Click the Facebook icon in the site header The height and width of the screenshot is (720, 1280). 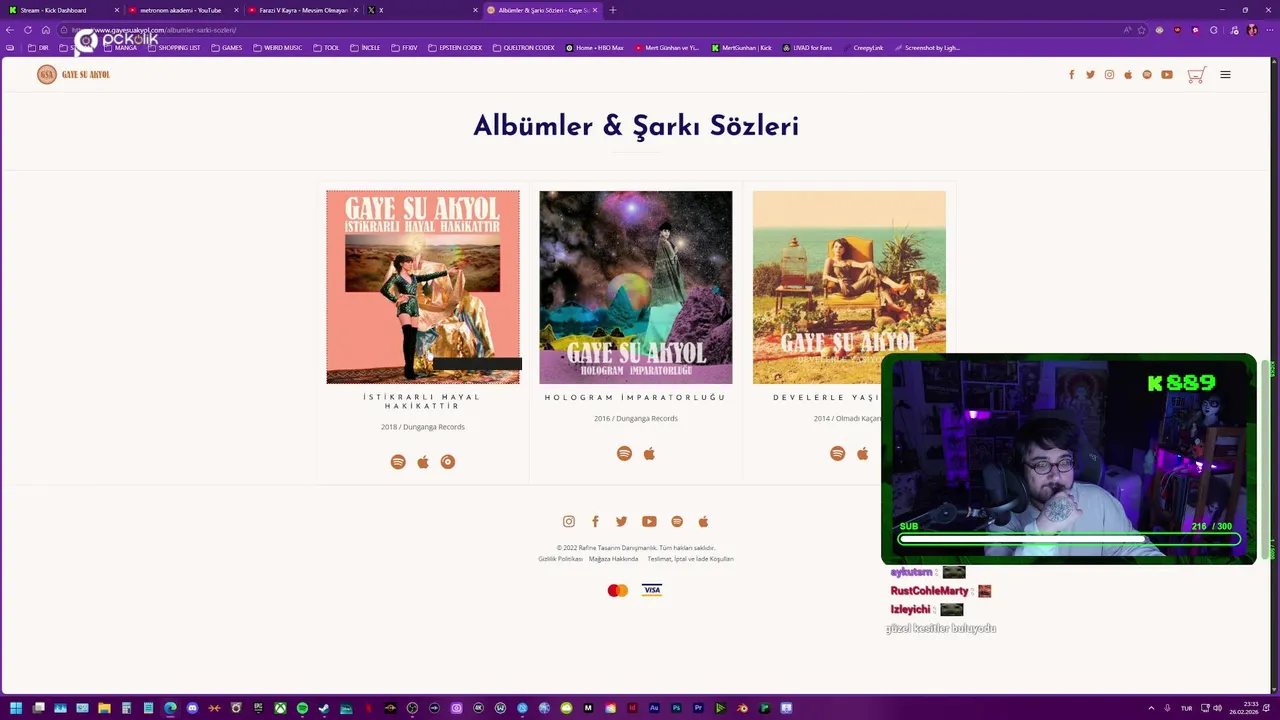1071,75
